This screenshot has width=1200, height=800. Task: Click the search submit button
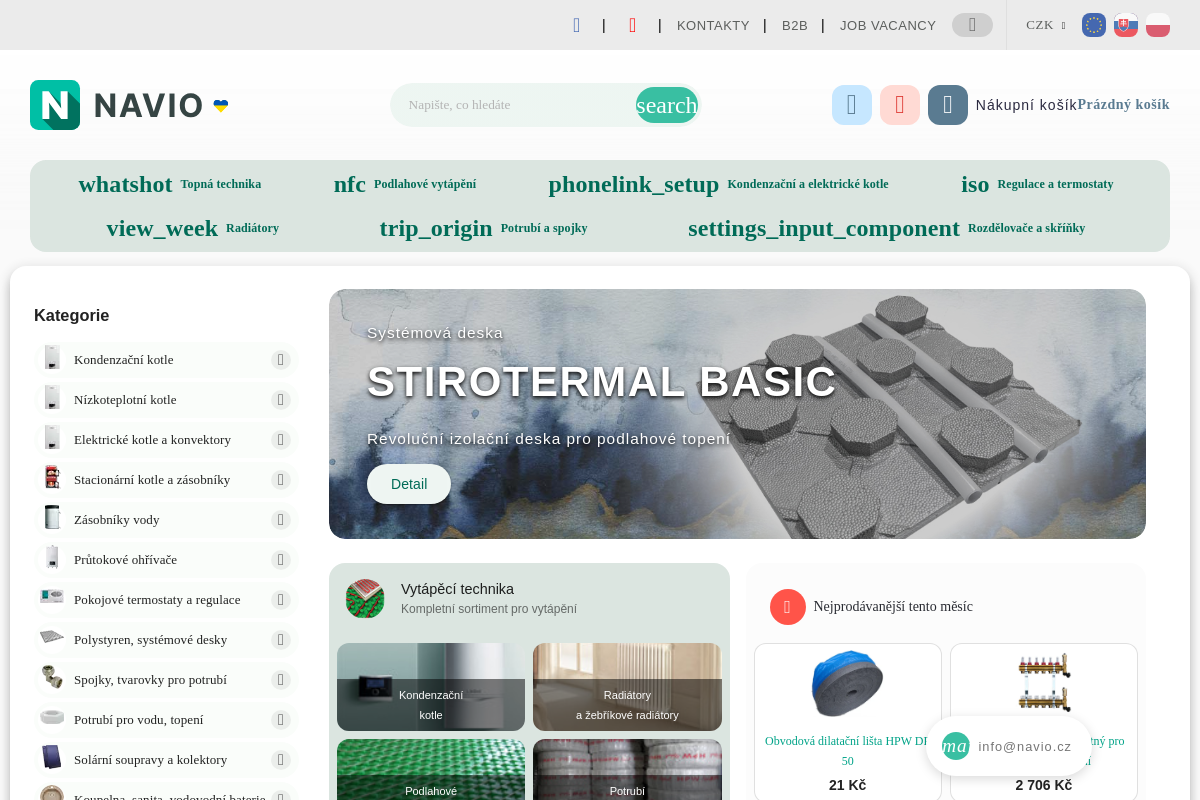tap(667, 105)
